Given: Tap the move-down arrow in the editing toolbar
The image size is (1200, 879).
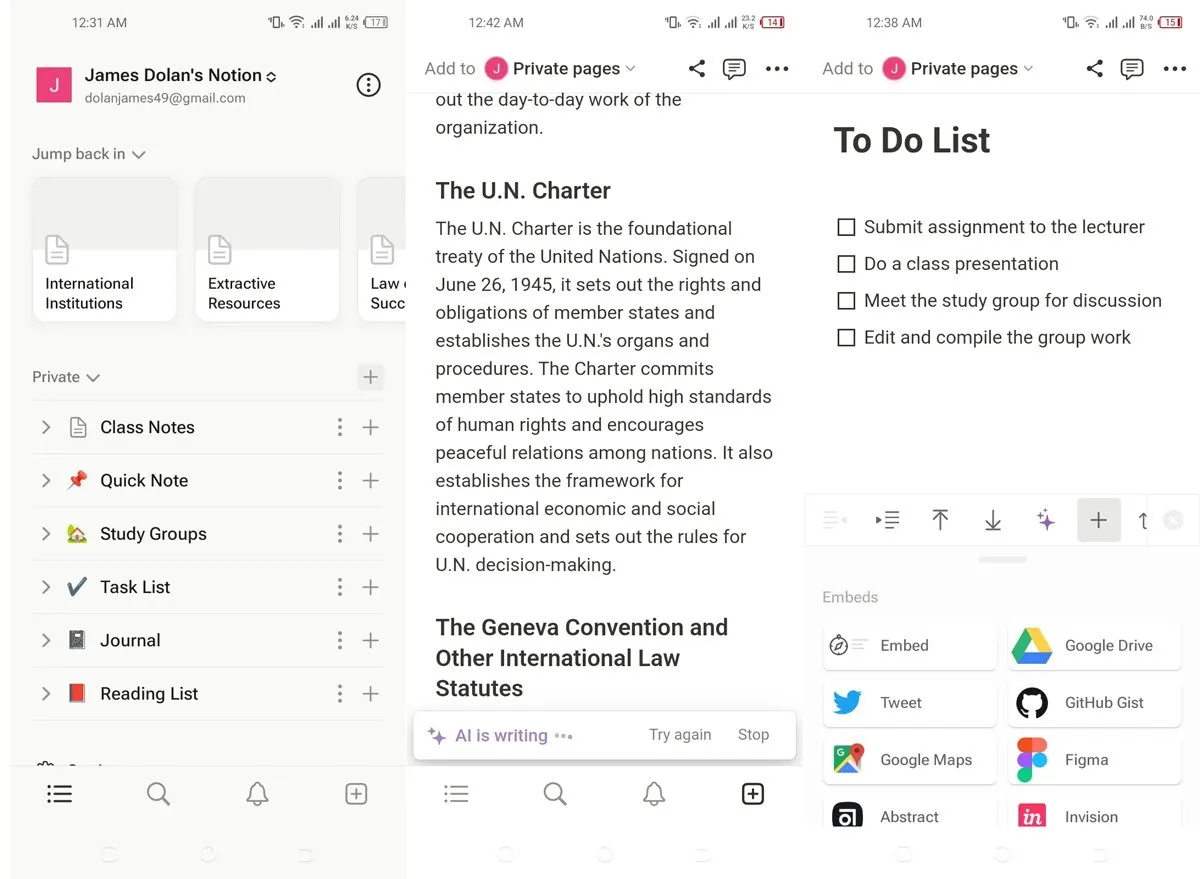Looking at the screenshot, I should coord(992,520).
